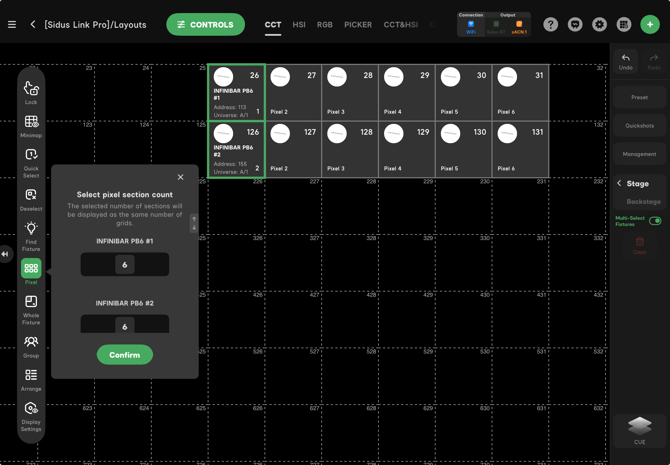Open Display Settings in the sidebar

pyautogui.click(x=31, y=412)
